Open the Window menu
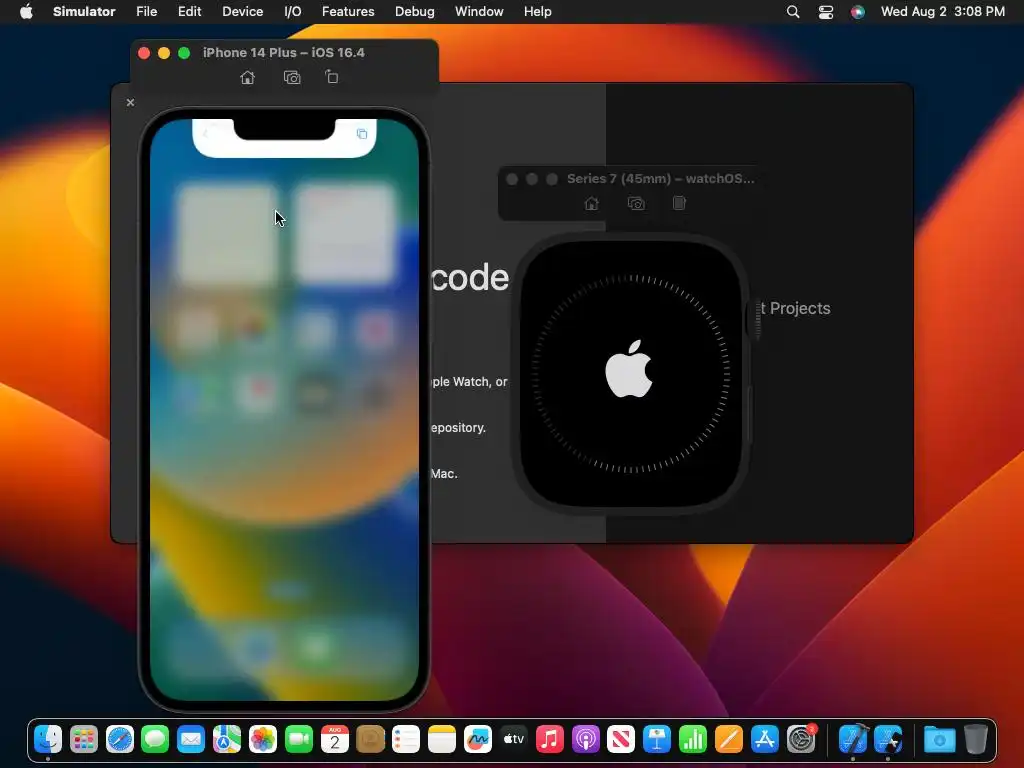Screen dimensions: 1024x768 479,12
